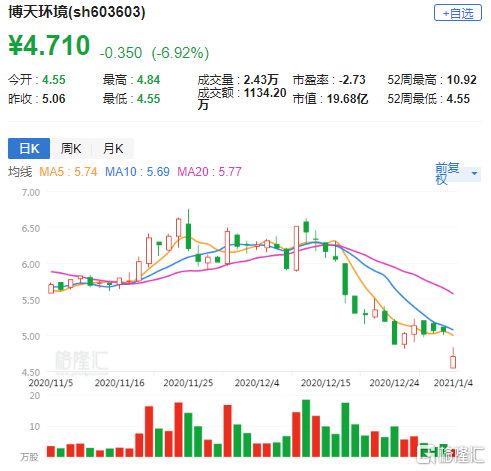Viewport: 491px width, 471px height.
Task: Click the 52-week high value 10.92
Action: click(461, 80)
